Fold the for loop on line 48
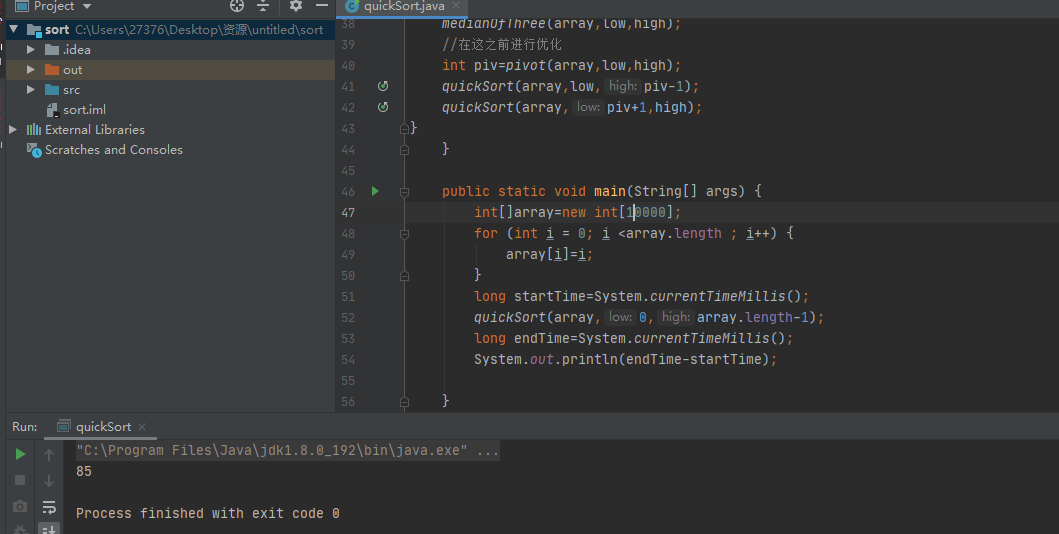The height and width of the screenshot is (534, 1059). [404, 234]
